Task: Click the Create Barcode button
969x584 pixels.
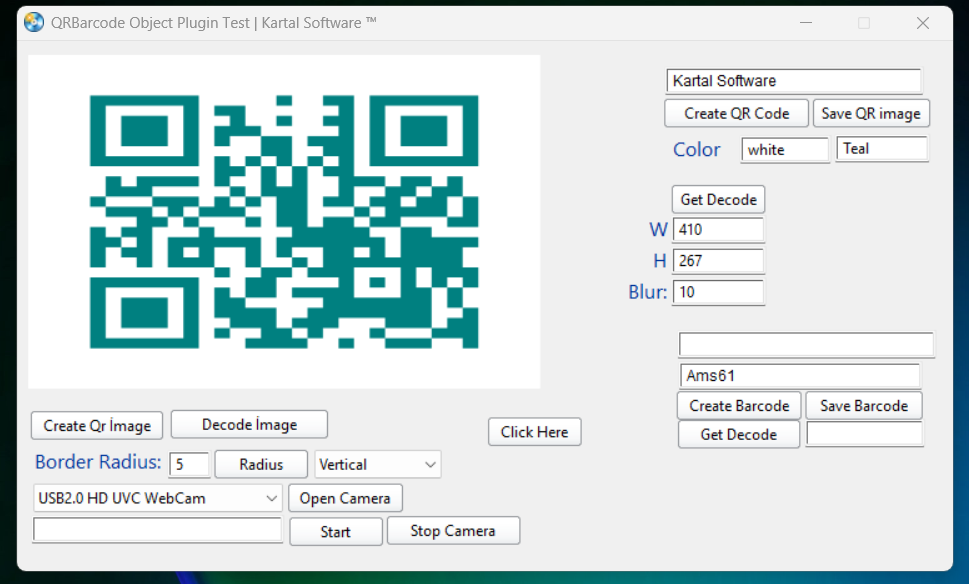Action: point(739,406)
